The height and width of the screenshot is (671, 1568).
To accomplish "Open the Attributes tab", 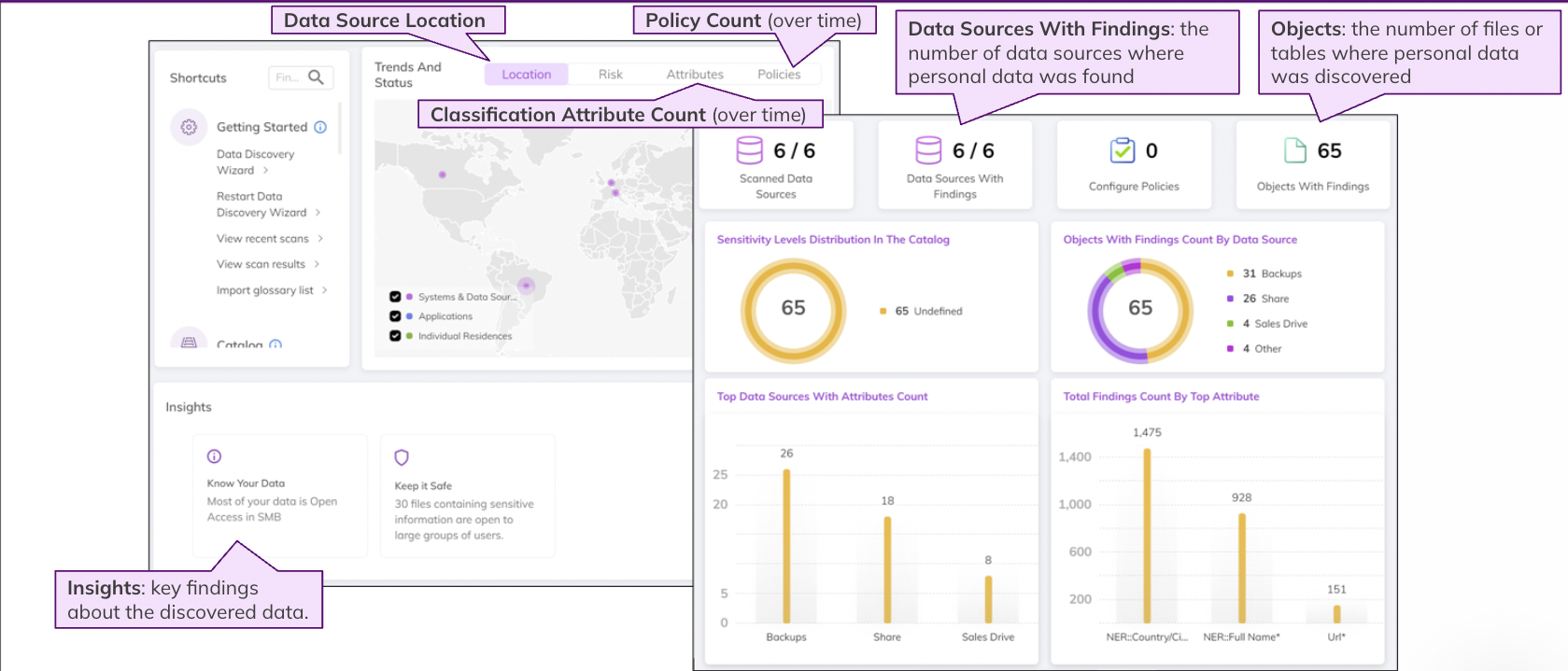I will (x=695, y=75).
